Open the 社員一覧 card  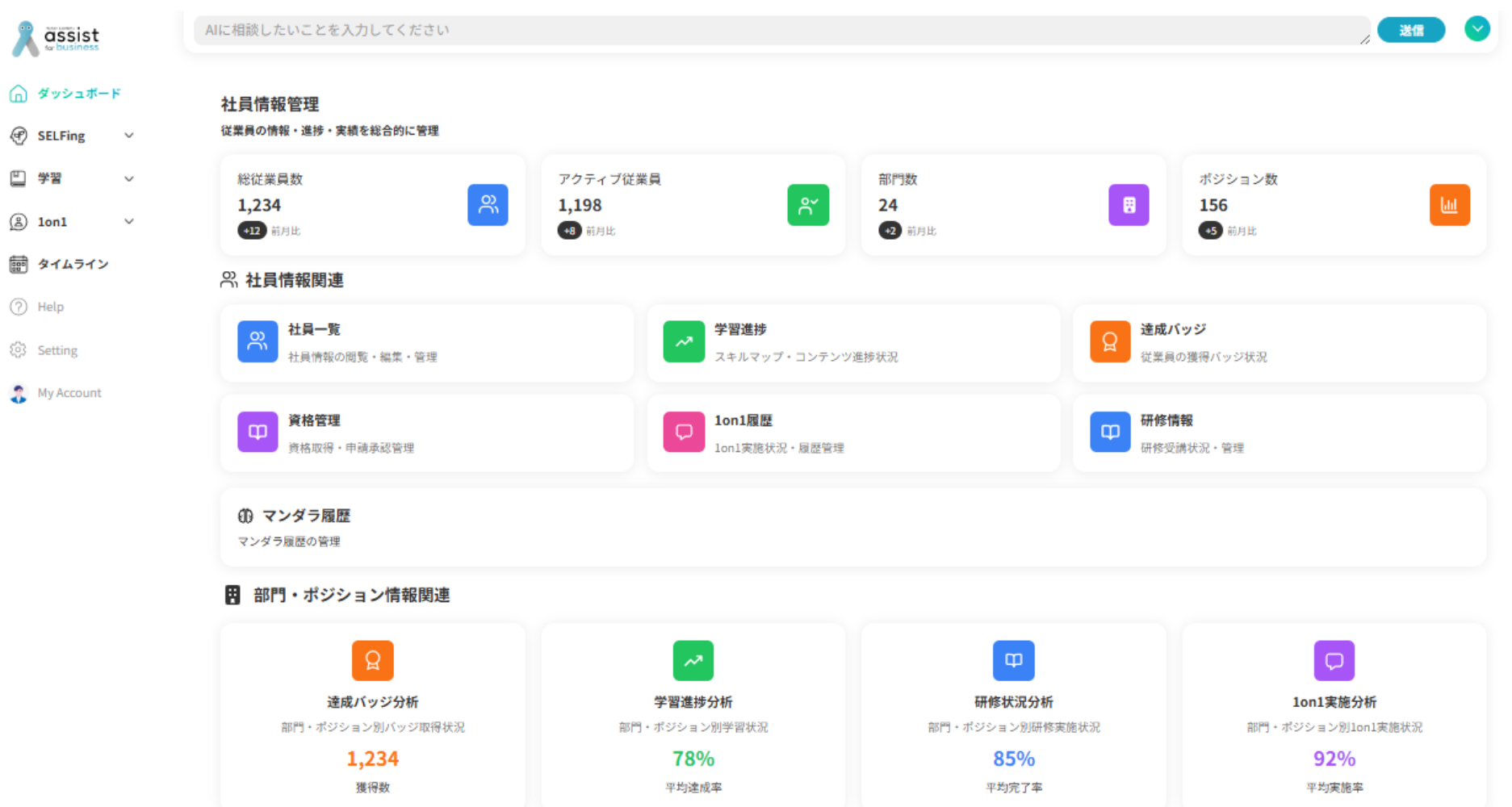pos(427,343)
